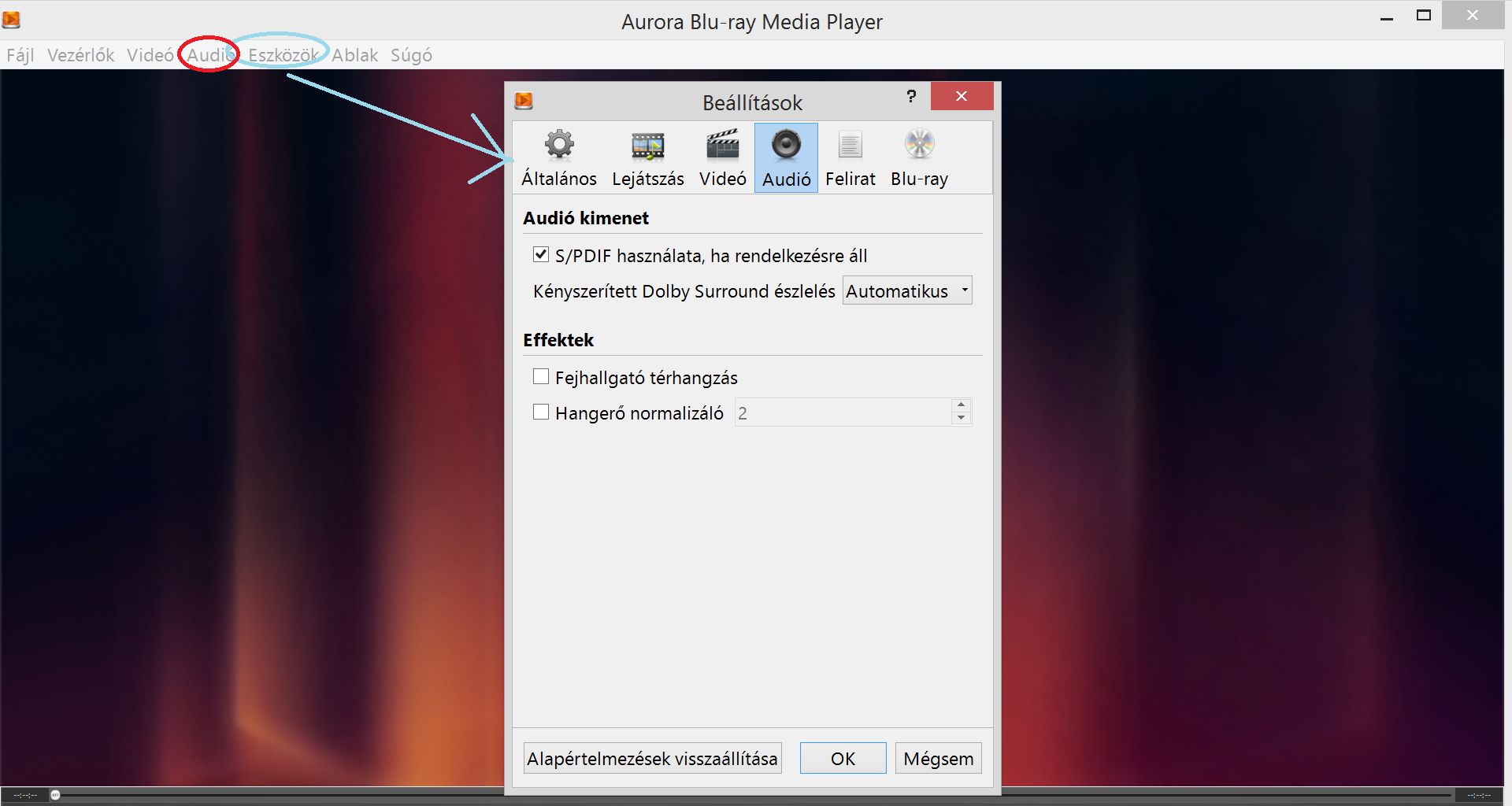Open the Eszközök menu
The image size is (1512, 806).
[x=283, y=55]
